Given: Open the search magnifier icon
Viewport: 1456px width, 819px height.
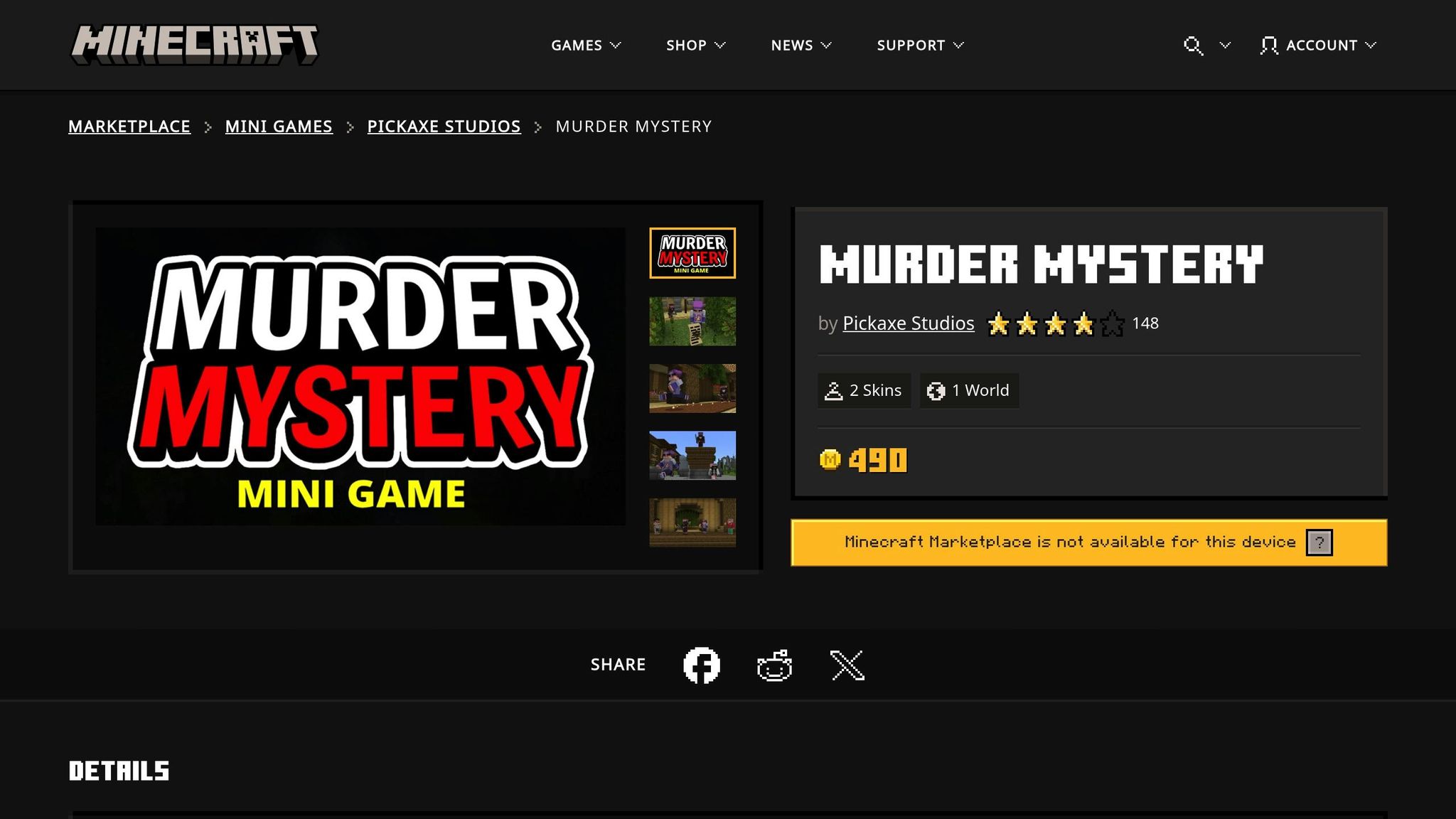Looking at the screenshot, I should click(1193, 45).
